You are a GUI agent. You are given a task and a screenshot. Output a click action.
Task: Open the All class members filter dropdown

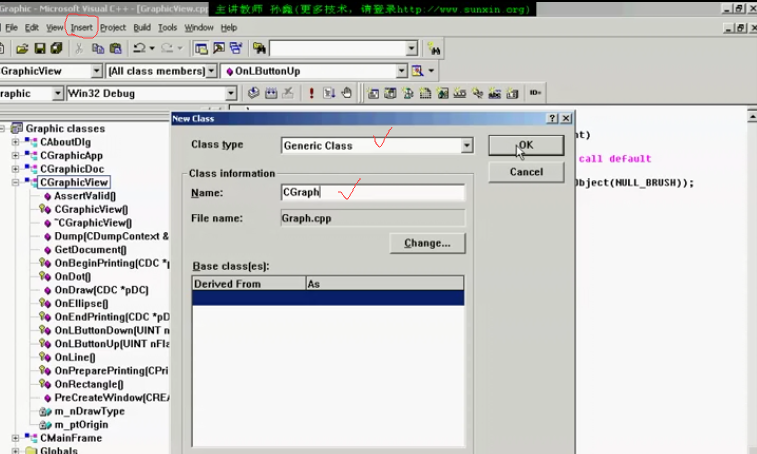click(x=211, y=71)
